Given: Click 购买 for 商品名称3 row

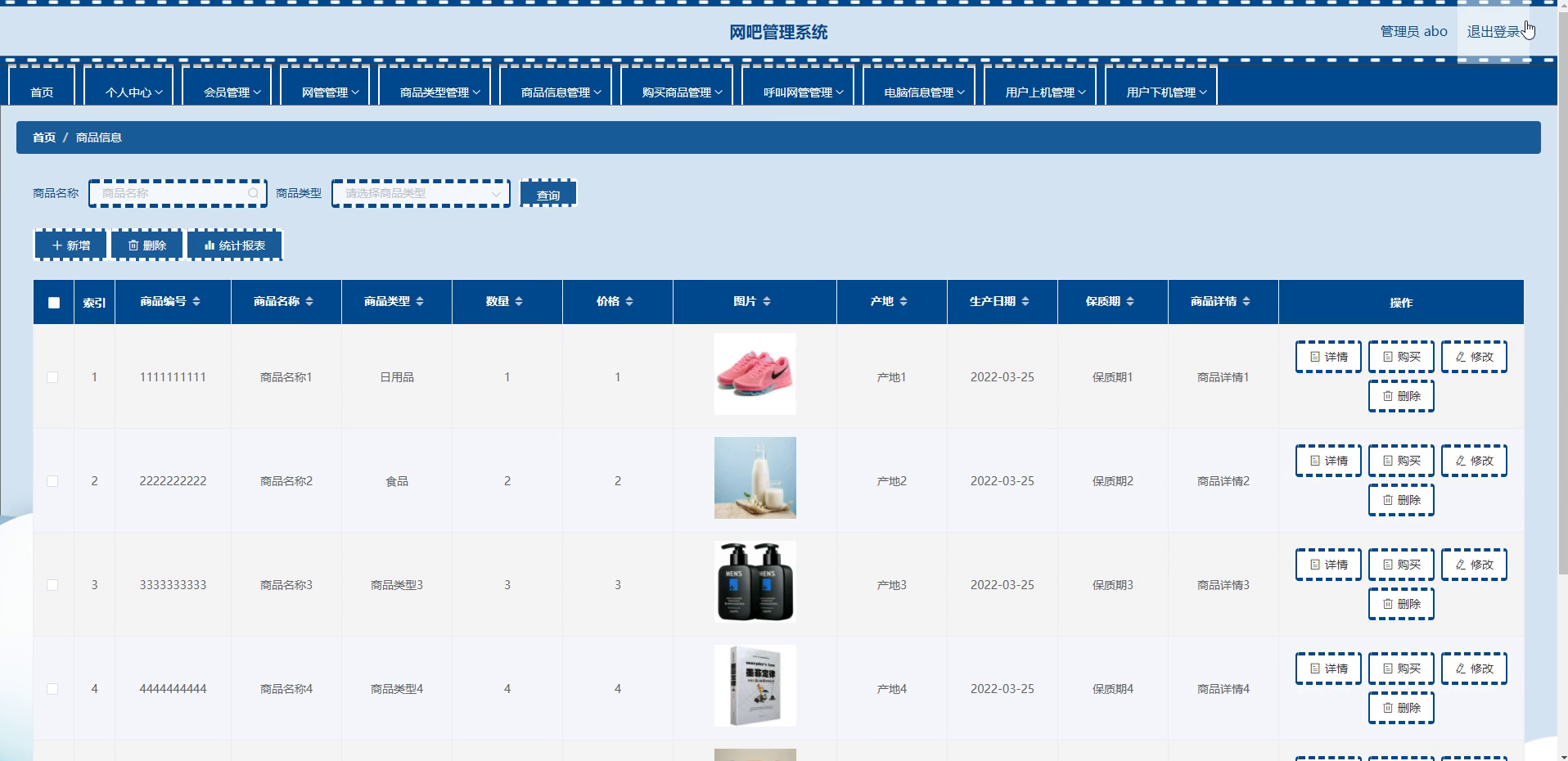Looking at the screenshot, I should [x=1401, y=565].
